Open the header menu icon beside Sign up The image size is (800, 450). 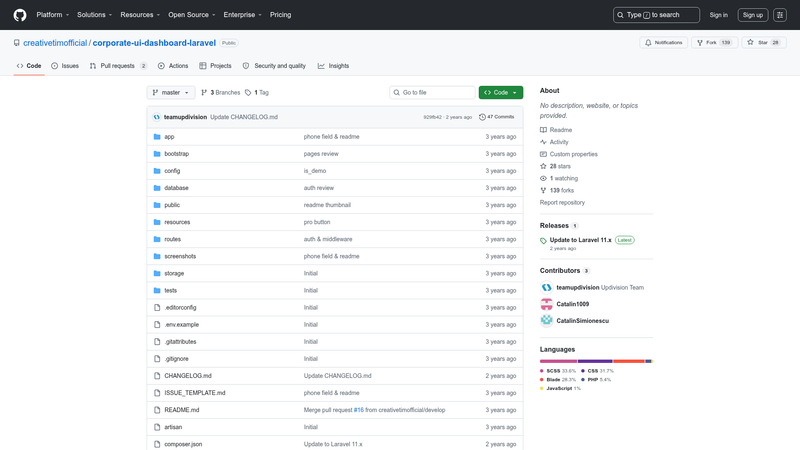pos(780,15)
